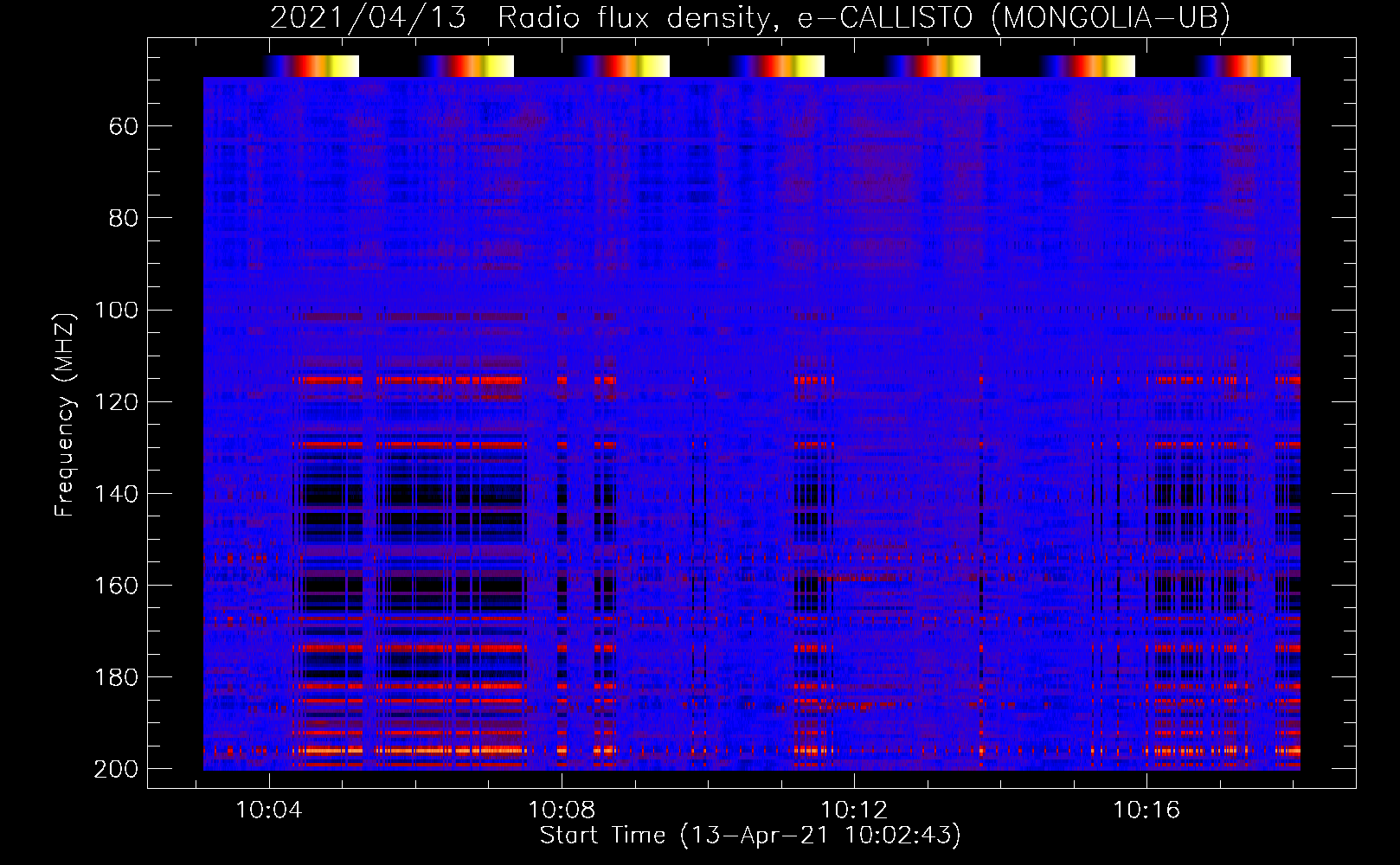Click the 140 frequency tick label

pyautogui.click(x=116, y=493)
